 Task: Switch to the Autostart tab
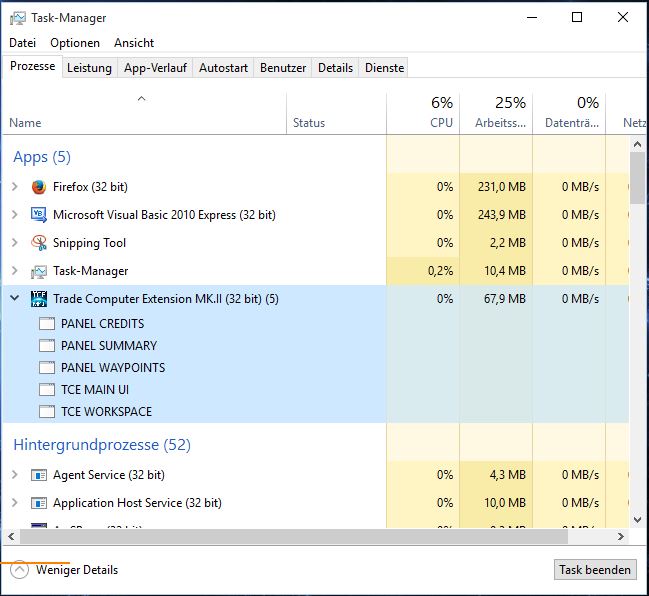pos(224,68)
